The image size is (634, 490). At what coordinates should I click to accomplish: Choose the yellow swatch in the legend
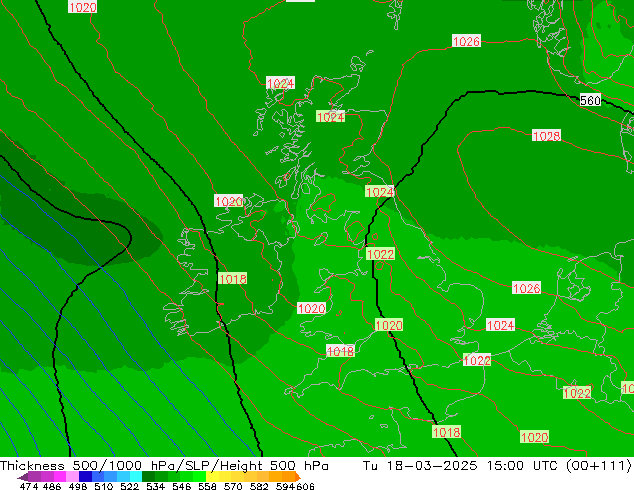(212, 476)
